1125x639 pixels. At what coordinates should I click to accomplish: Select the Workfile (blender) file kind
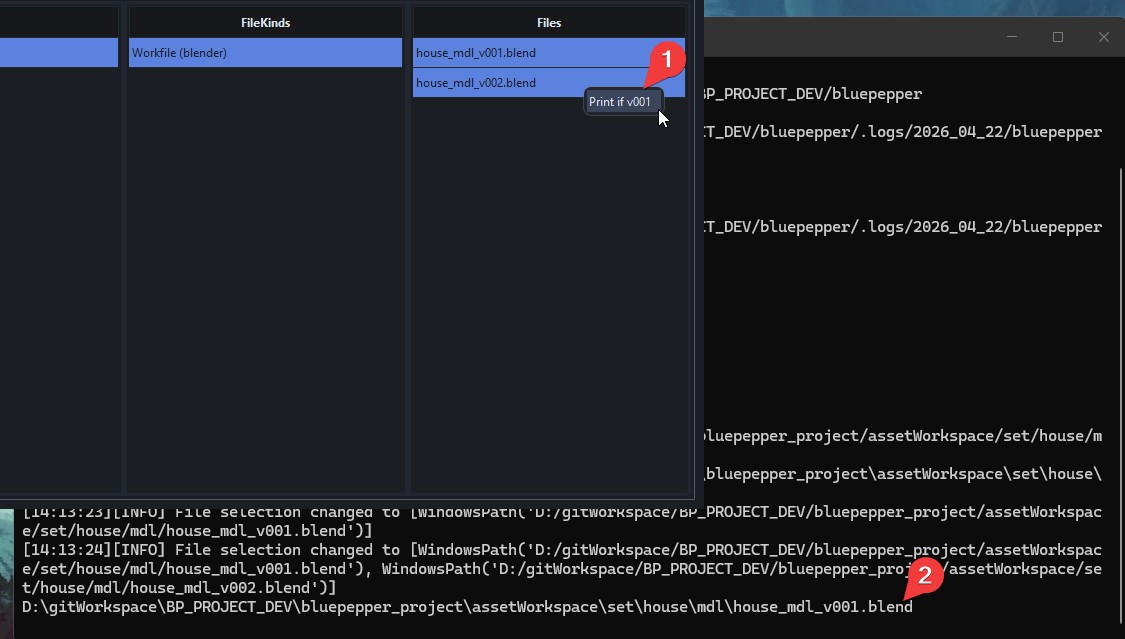tap(265, 53)
